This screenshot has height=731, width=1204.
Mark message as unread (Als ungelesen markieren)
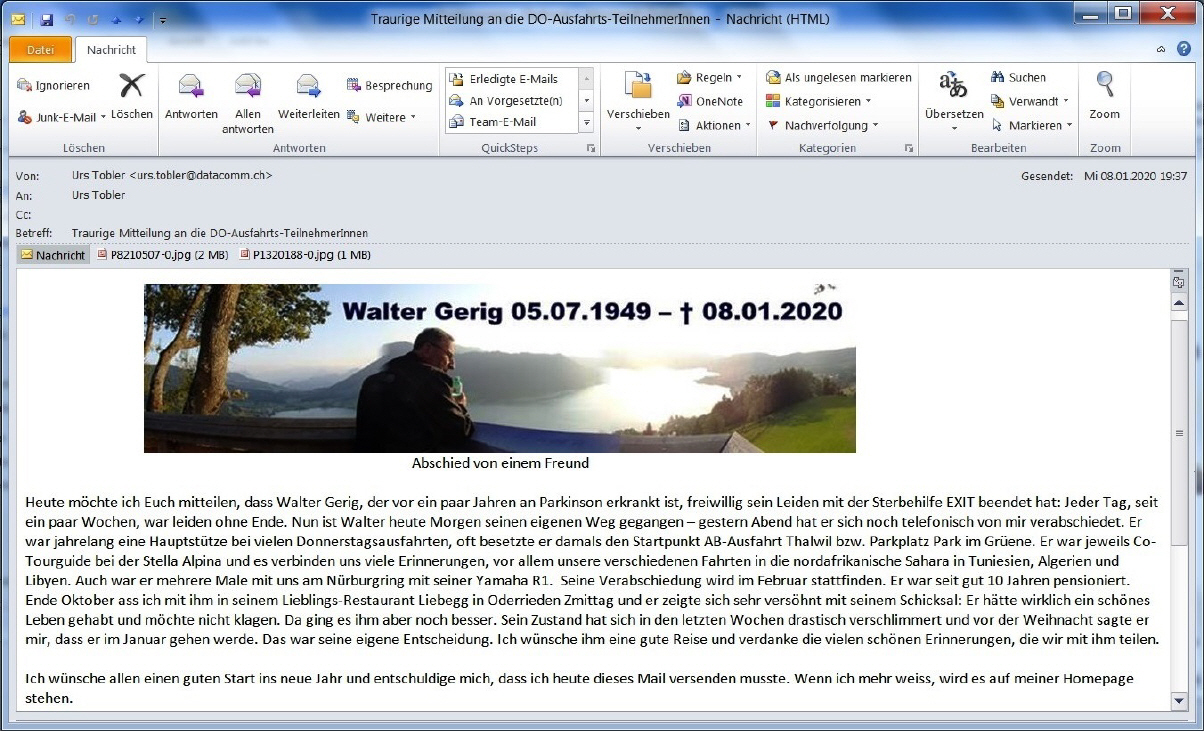(x=838, y=77)
